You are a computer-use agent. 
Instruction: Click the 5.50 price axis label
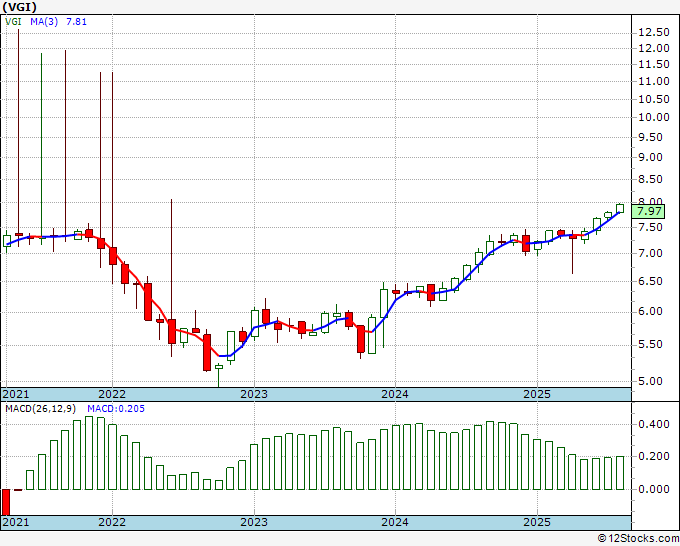pos(651,345)
